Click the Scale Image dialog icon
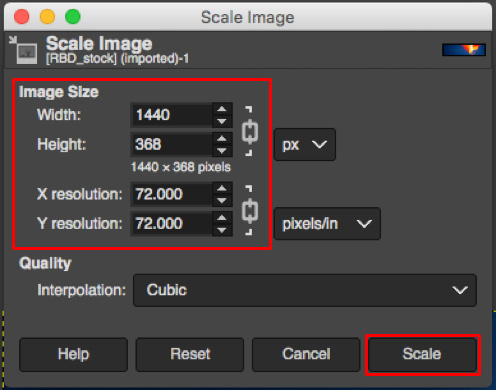Image resolution: width=496 pixels, height=390 pixels. [x=24, y=50]
